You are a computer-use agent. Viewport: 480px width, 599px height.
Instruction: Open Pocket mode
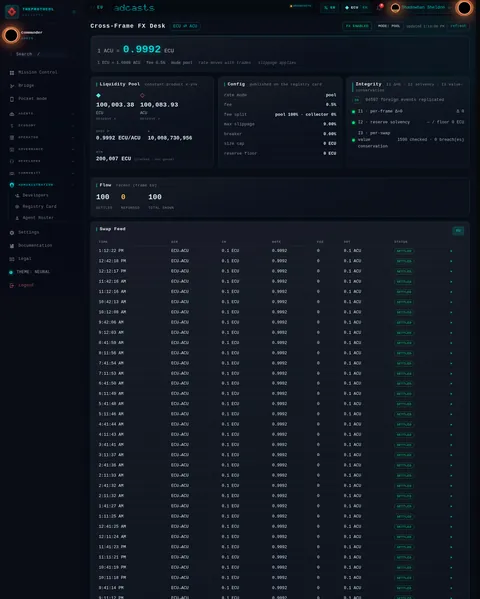point(32,99)
